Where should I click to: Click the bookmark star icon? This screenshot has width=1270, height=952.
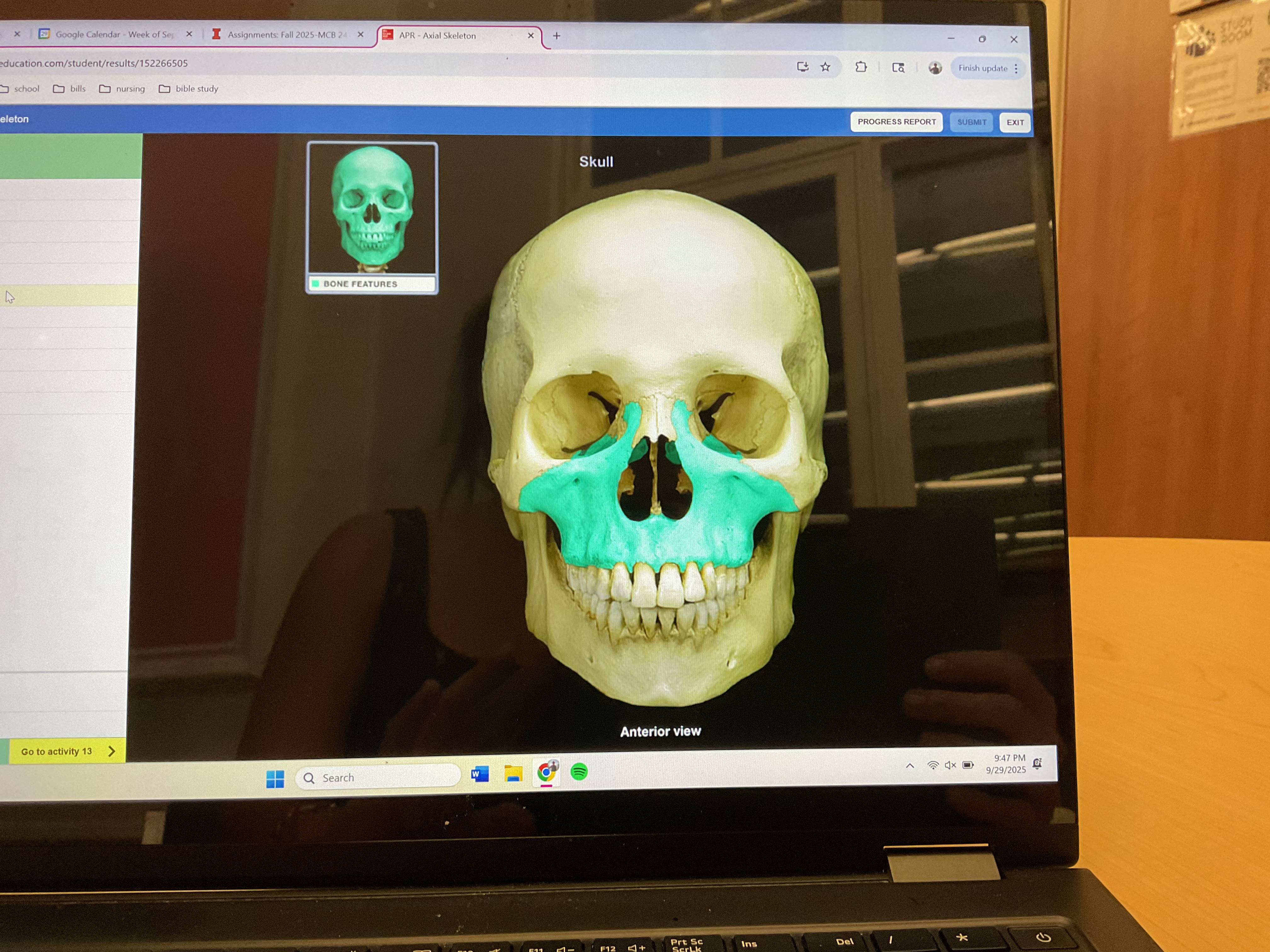click(825, 67)
